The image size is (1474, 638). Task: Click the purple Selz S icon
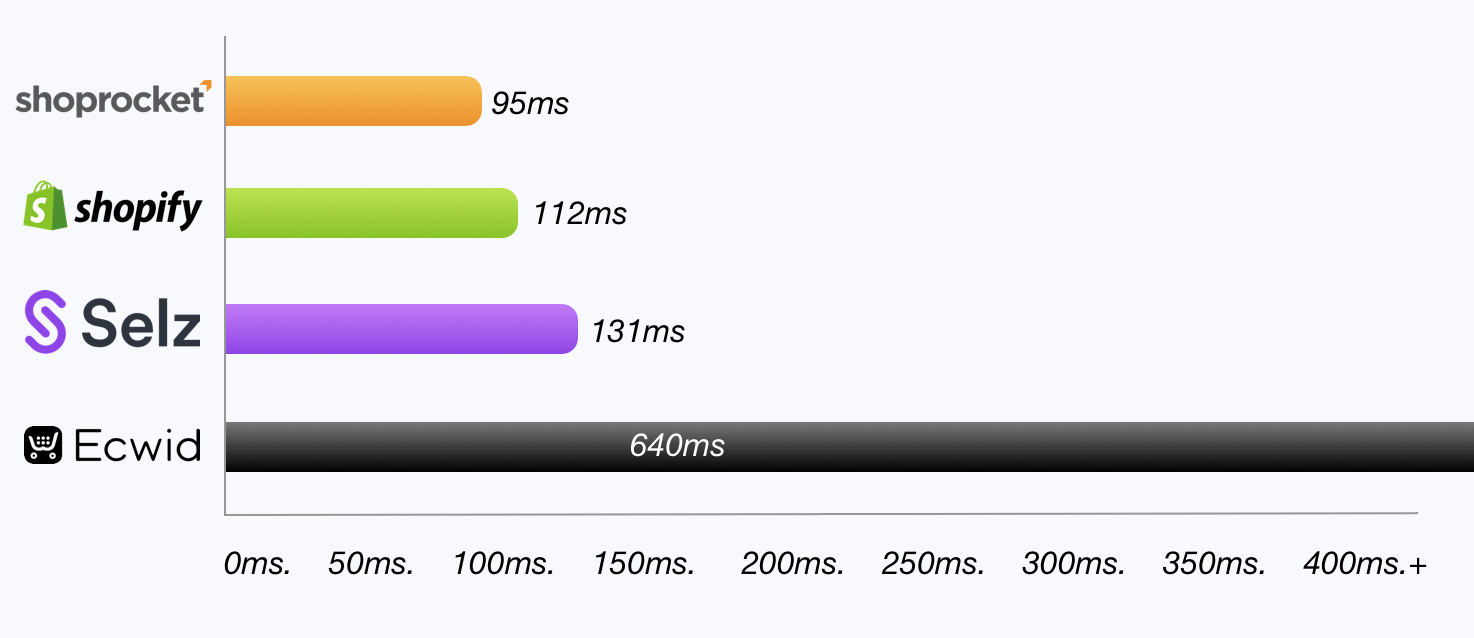(x=45, y=322)
